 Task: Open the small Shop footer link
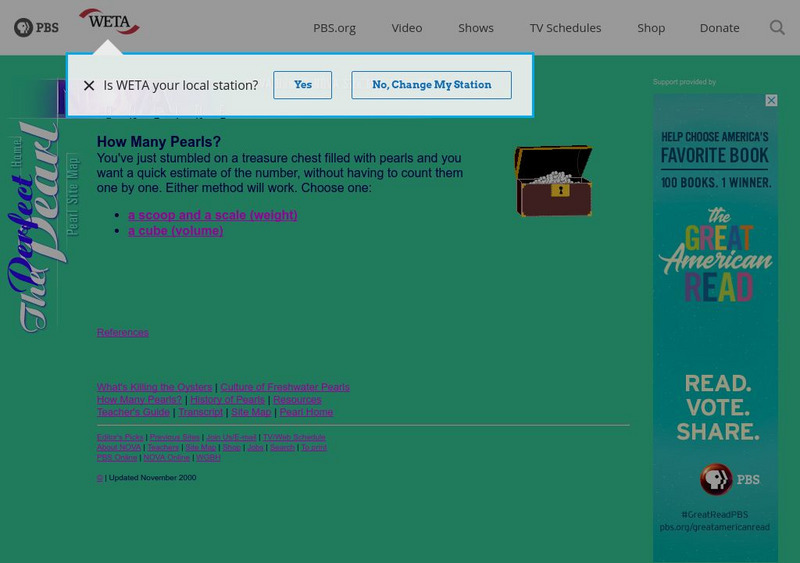click(x=232, y=448)
